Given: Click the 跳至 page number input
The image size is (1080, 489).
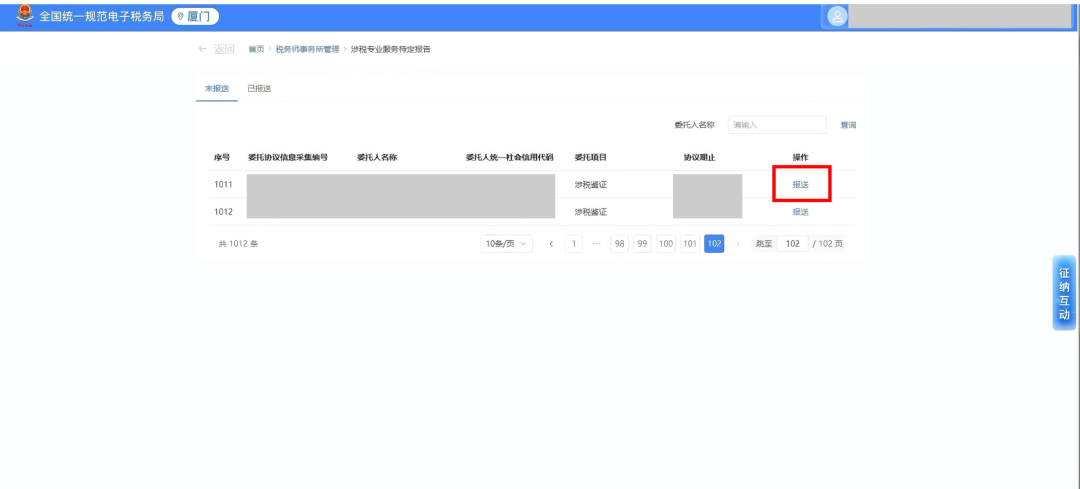Looking at the screenshot, I should click(x=793, y=244).
